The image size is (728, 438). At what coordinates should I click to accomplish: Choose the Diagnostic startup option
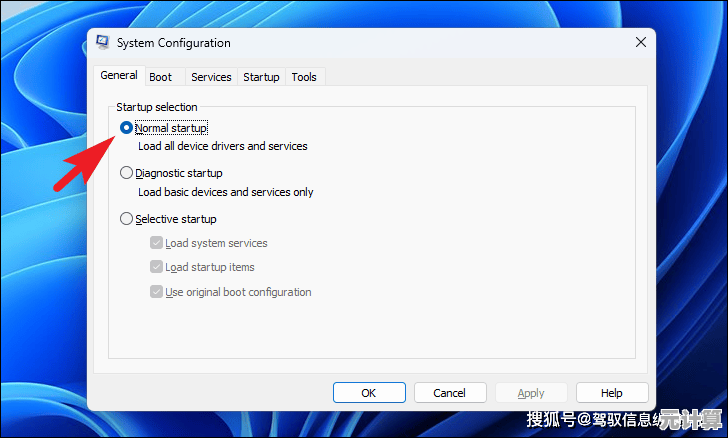click(126, 173)
